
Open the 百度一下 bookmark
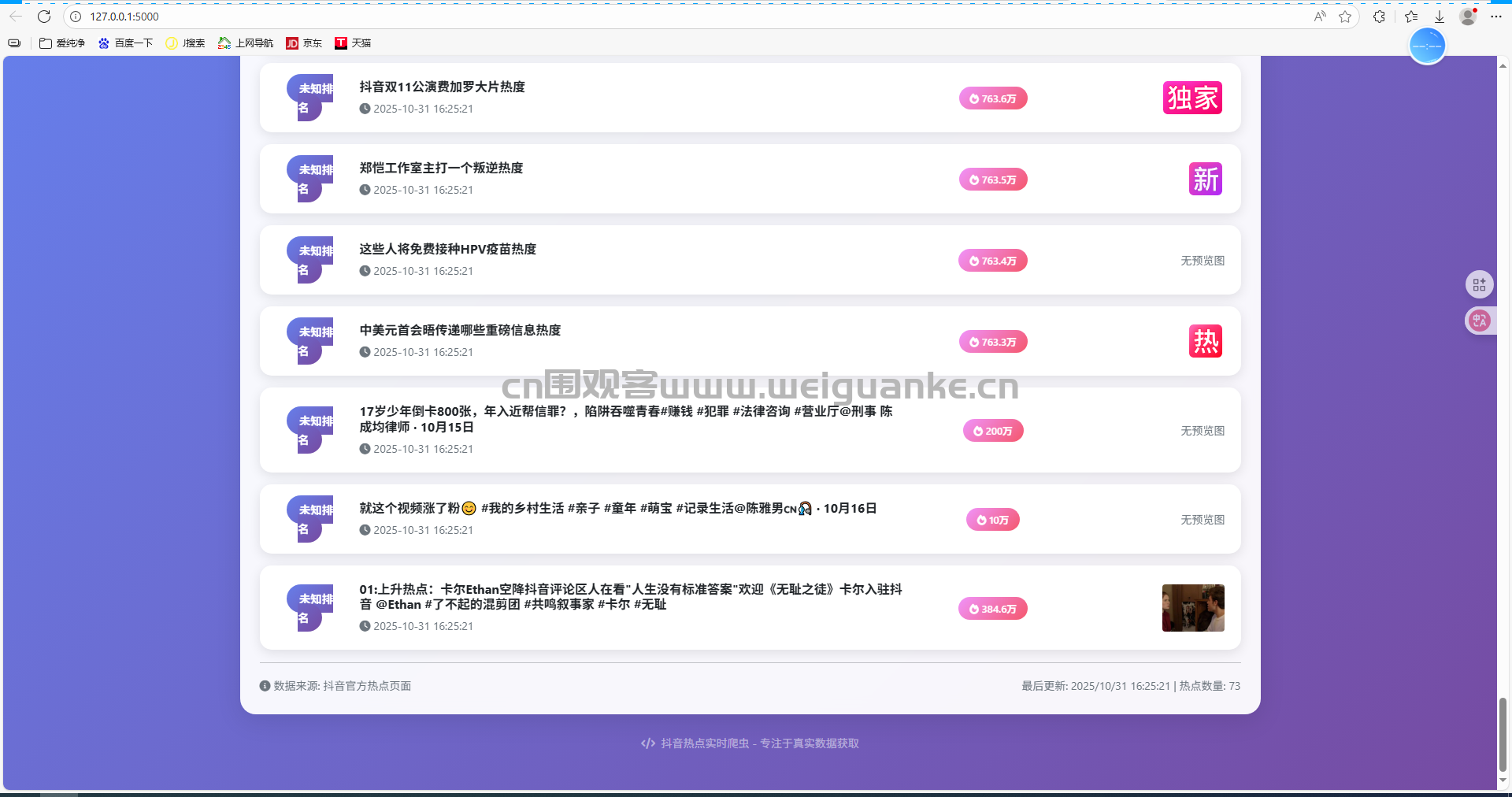pyautogui.click(x=125, y=43)
